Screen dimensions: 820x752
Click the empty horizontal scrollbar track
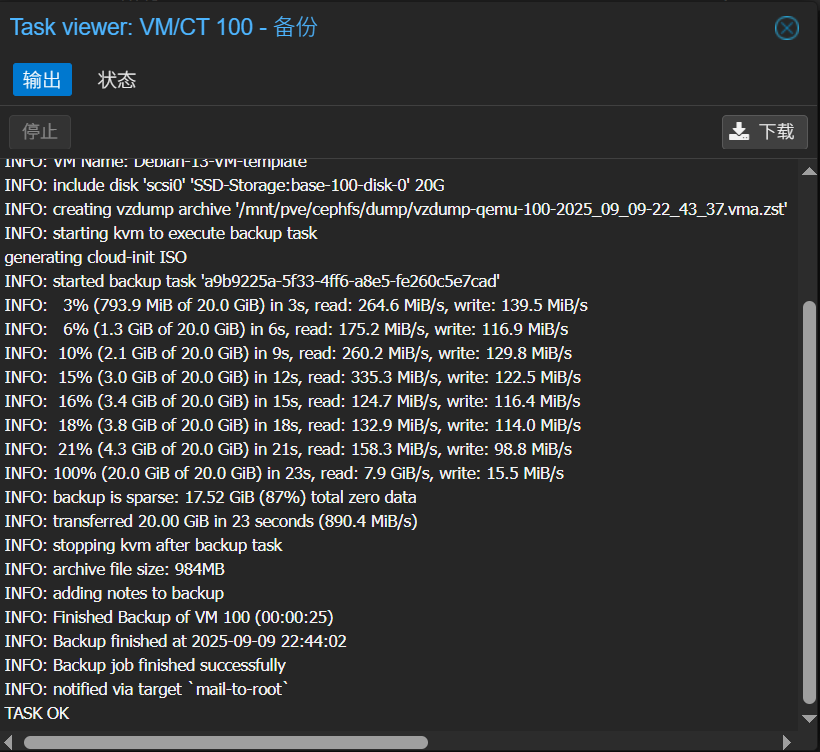[600, 742]
